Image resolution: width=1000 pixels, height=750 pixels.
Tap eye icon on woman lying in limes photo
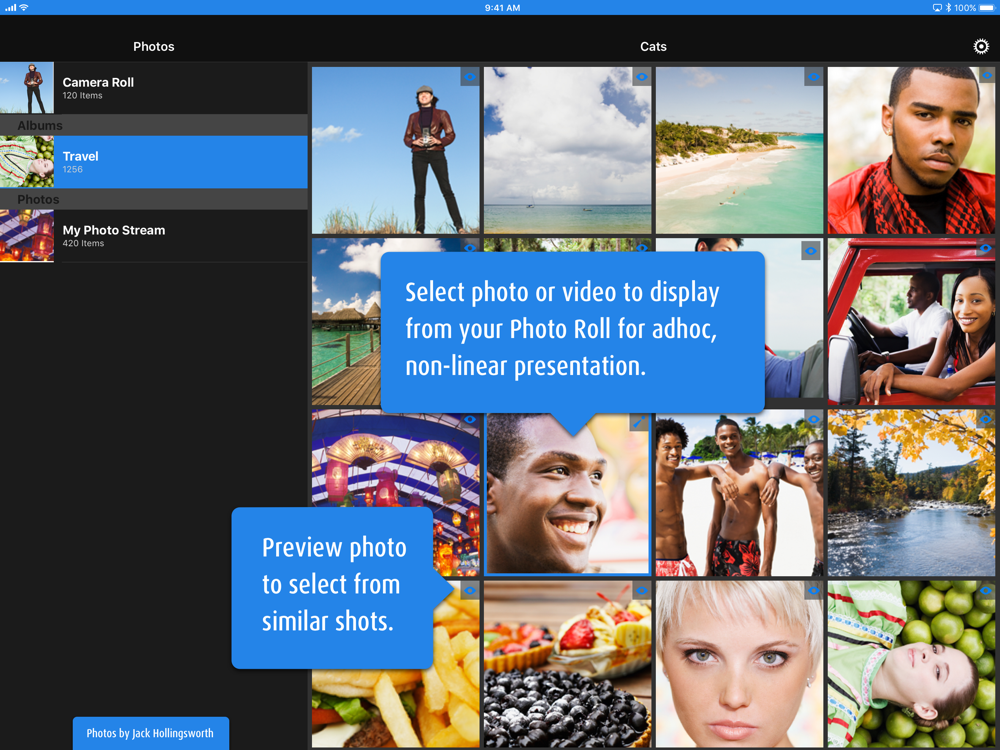[x=986, y=591]
